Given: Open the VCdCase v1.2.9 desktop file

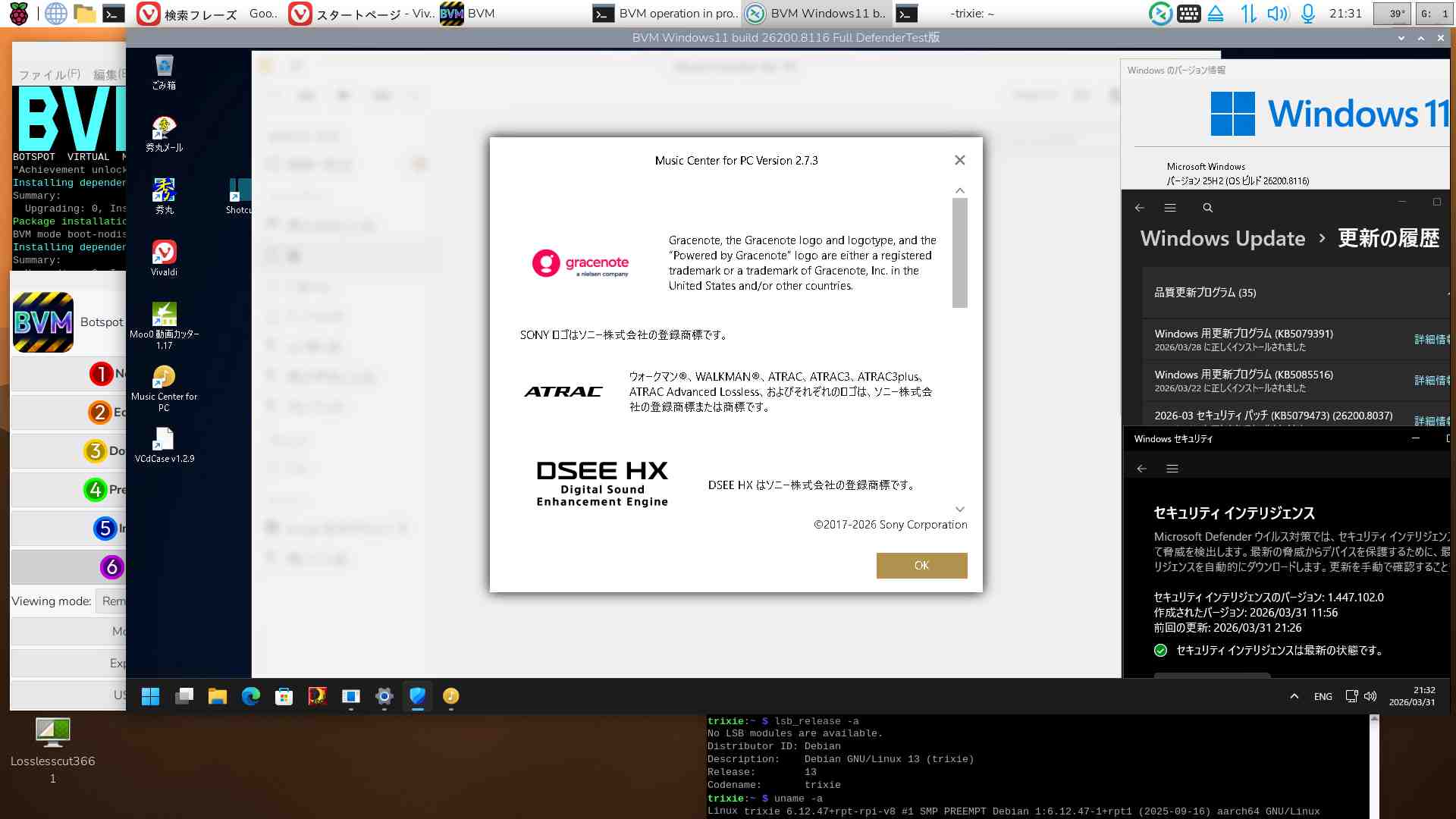Looking at the screenshot, I should (164, 440).
